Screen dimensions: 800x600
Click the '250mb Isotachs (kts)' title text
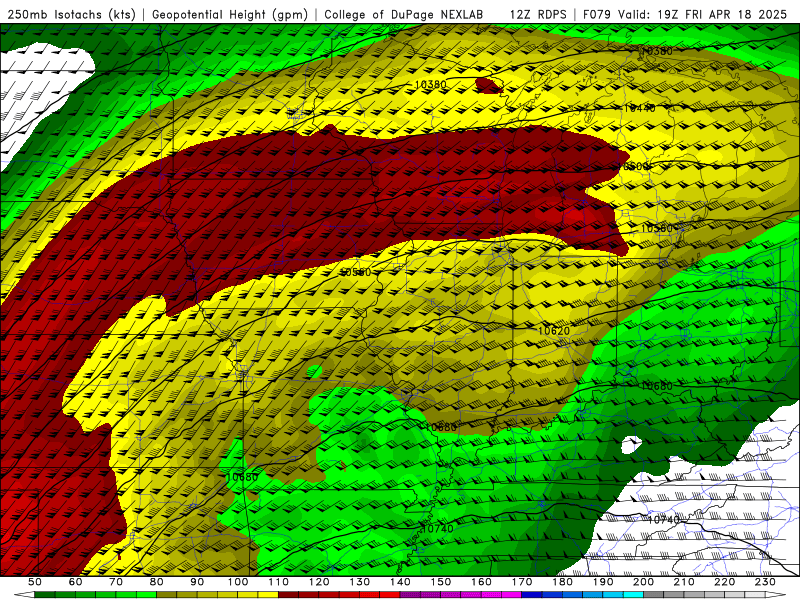(72, 14)
